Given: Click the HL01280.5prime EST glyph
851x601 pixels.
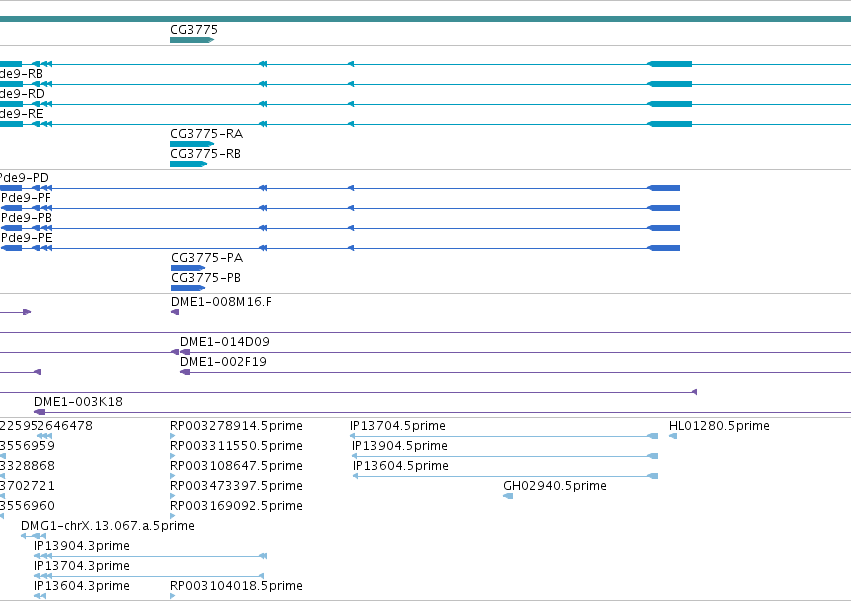Looking at the screenshot, I should [673, 436].
